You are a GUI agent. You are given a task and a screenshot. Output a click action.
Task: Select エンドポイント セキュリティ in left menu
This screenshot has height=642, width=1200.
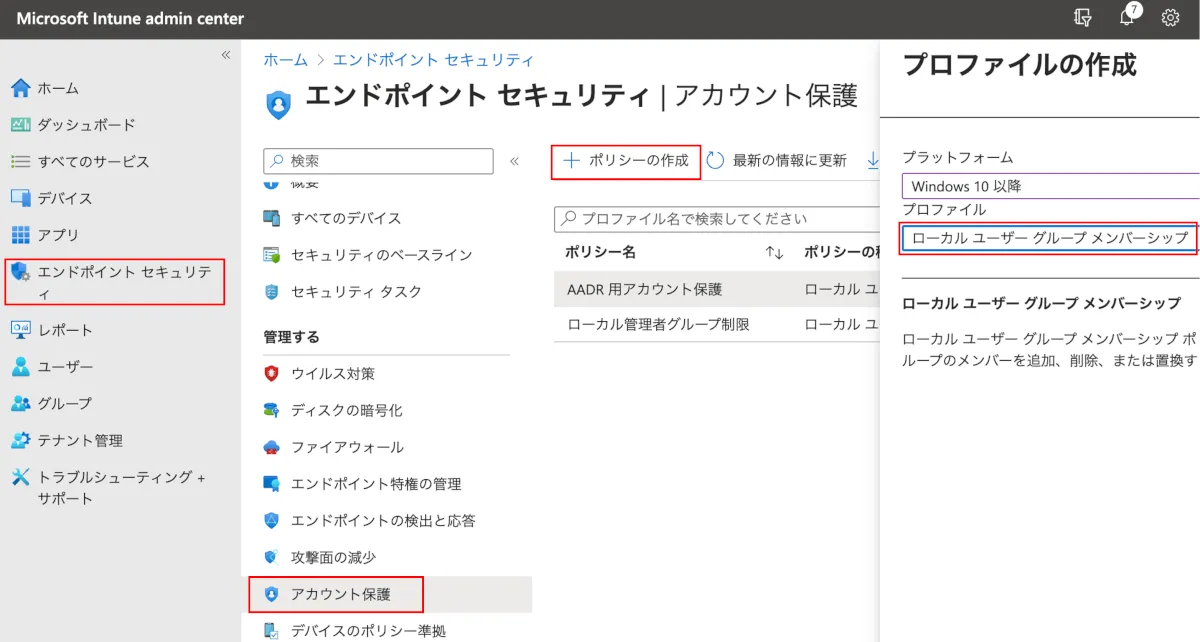(x=115, y=282)
